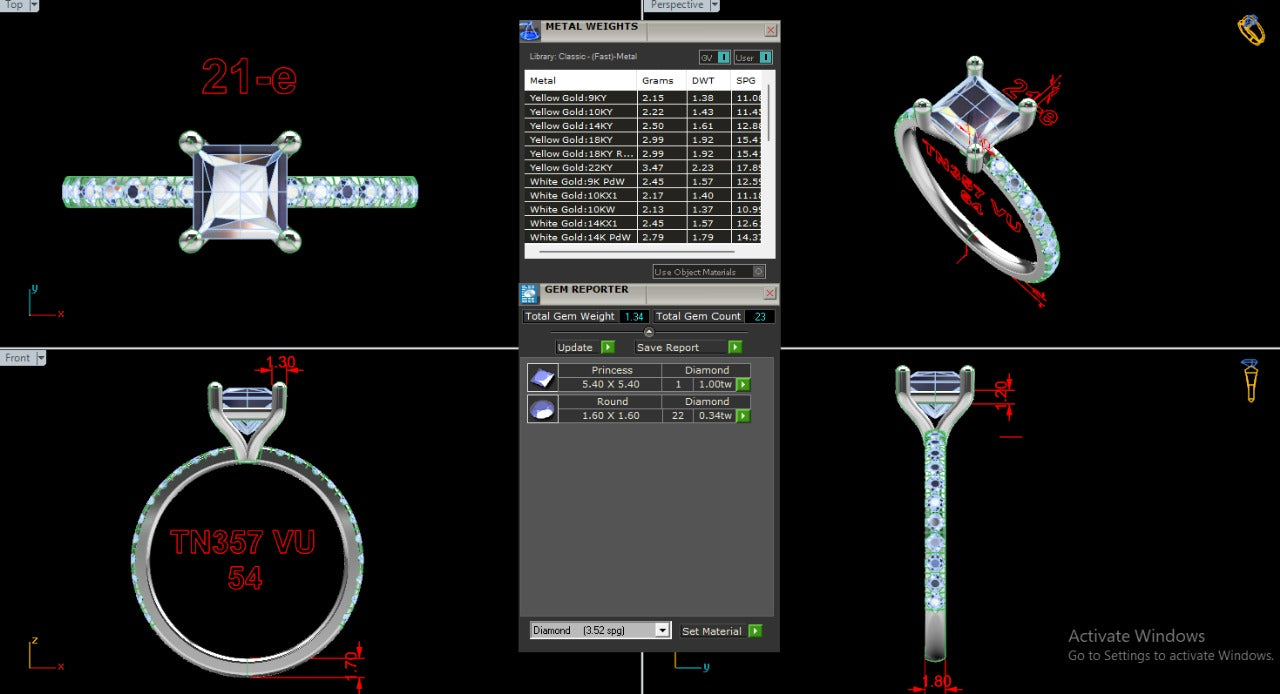The height and width of the screenshot is (694, 1280).
Task: Toggle the User switch in Metal Weights
Action: 753,58
